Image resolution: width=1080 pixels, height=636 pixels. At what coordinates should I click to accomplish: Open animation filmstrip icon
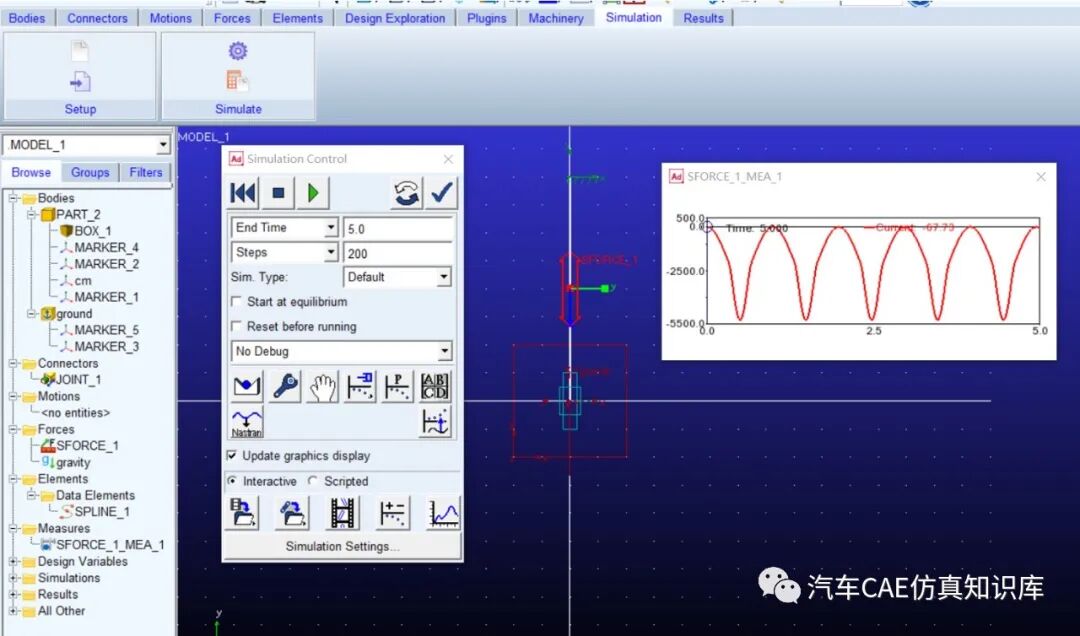[342, 513]
